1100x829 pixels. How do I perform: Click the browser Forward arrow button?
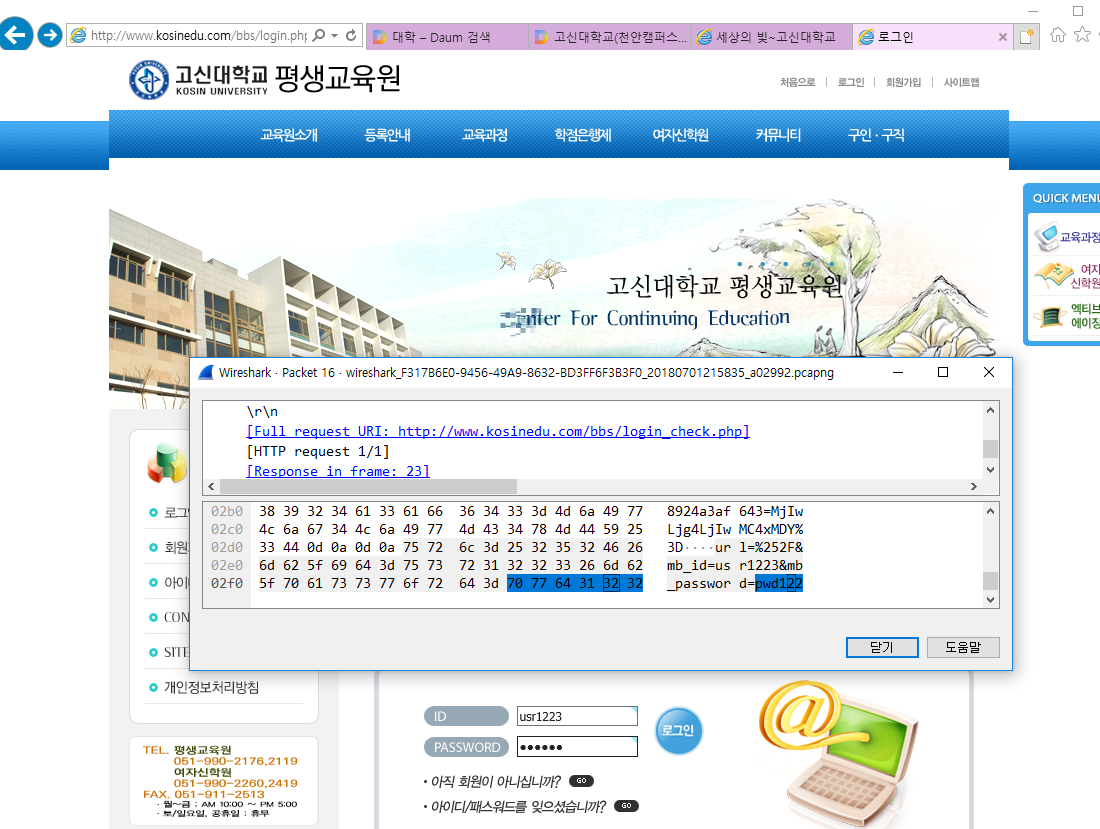click(x=50, y=35)
